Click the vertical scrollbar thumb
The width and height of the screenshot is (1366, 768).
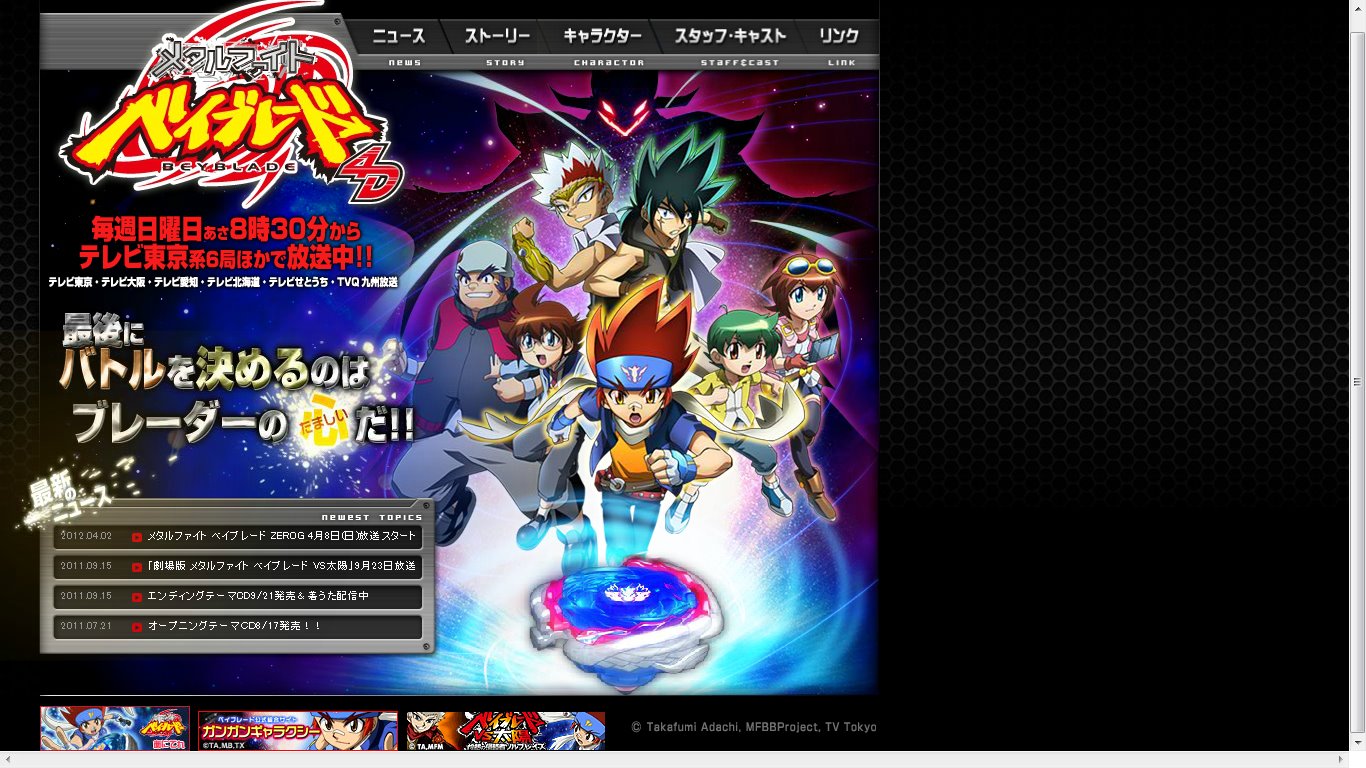point(1358,382)
